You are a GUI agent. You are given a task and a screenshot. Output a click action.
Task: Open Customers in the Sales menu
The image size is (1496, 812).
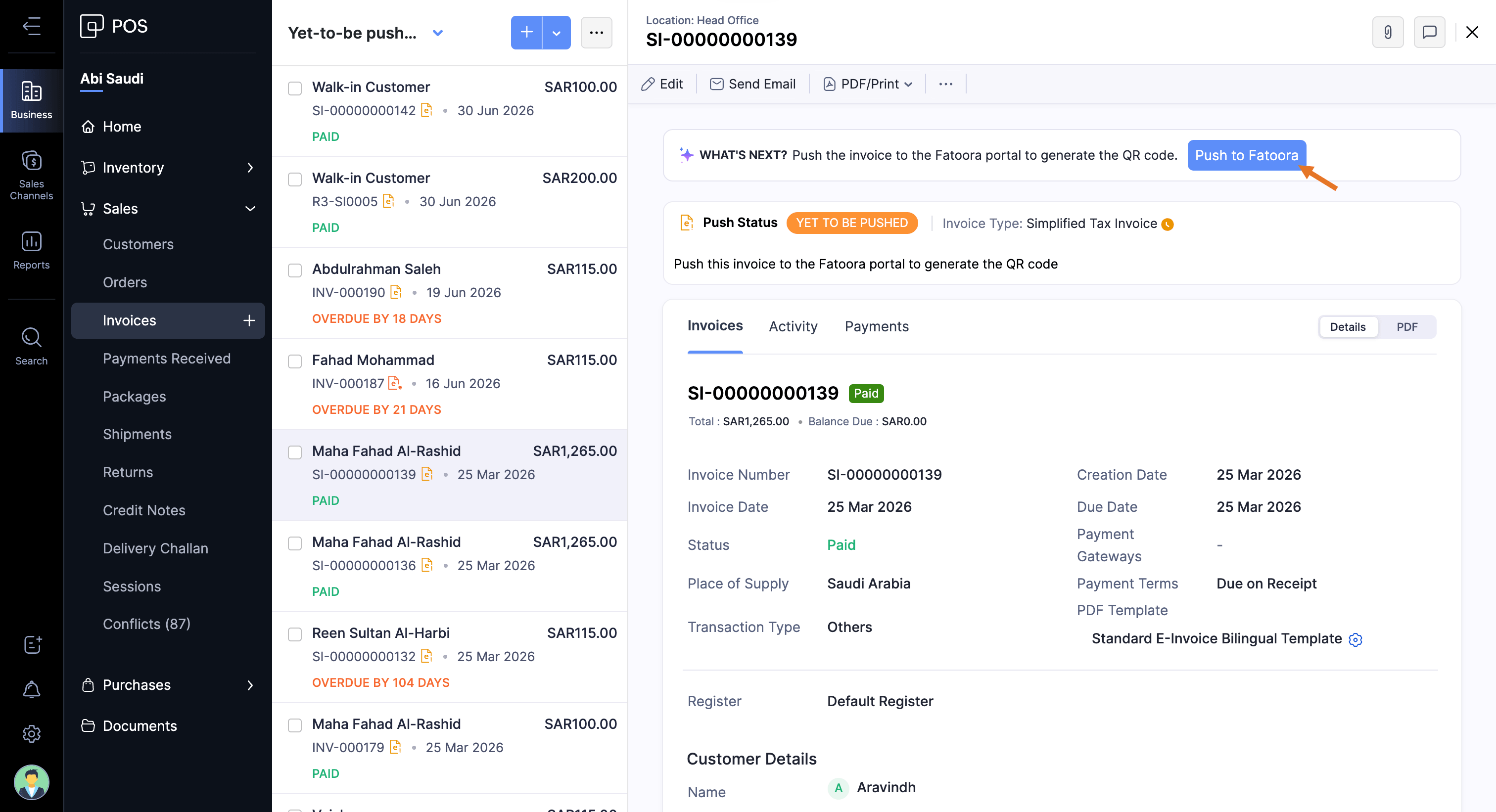click(138, 244)
